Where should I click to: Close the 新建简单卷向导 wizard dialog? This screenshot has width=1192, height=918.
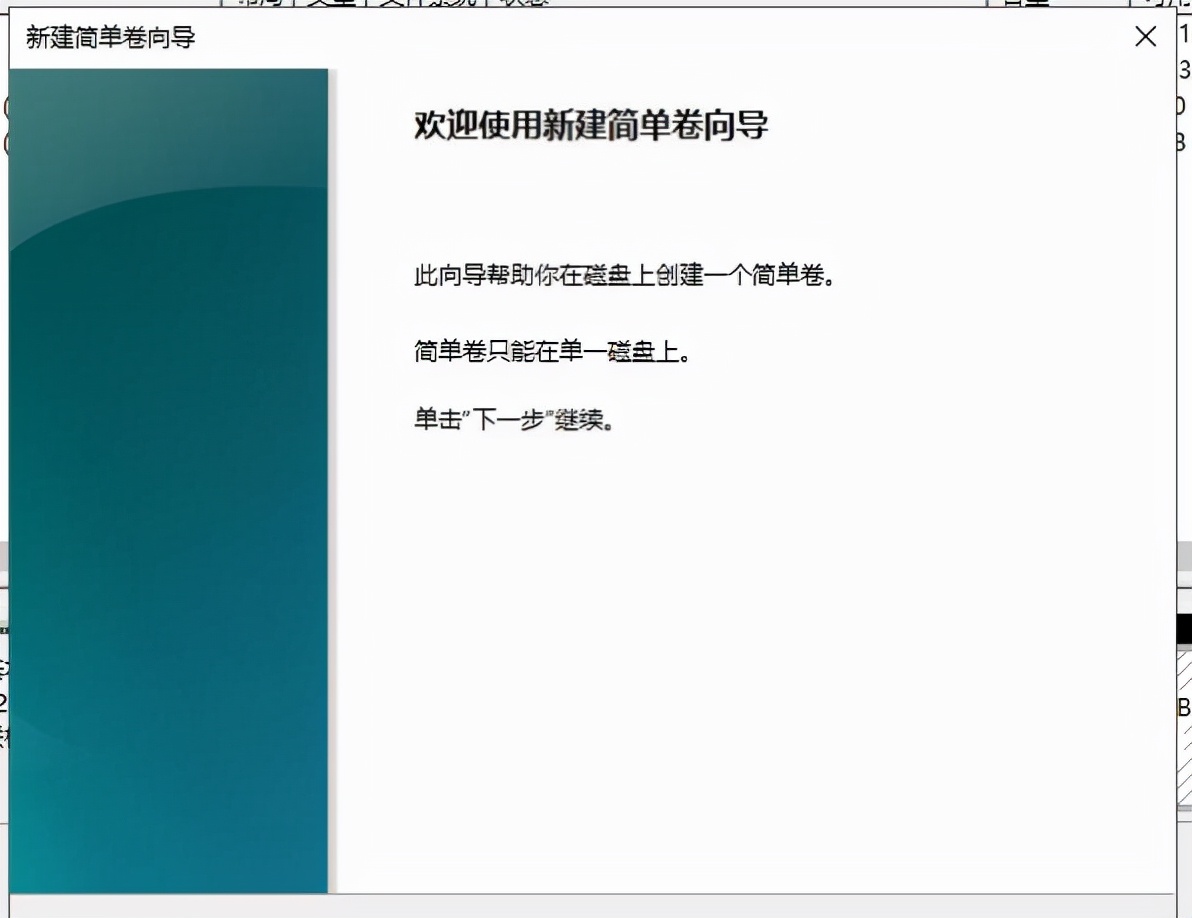click(x=1144, y=36)
